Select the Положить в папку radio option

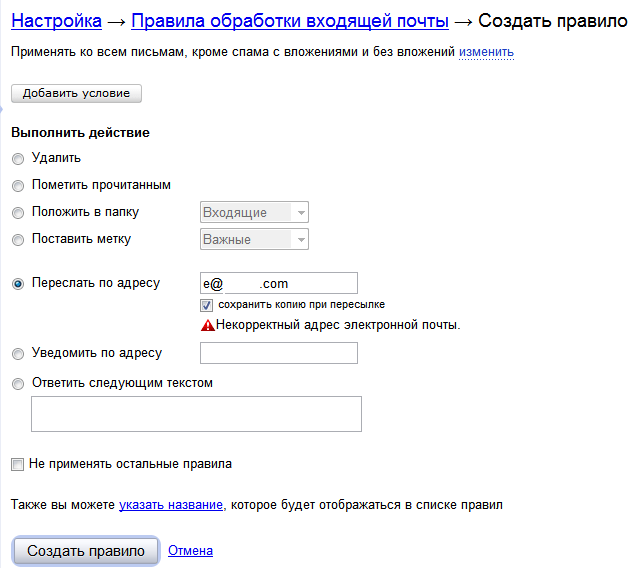pyautogui.click(x=18, y=213)
